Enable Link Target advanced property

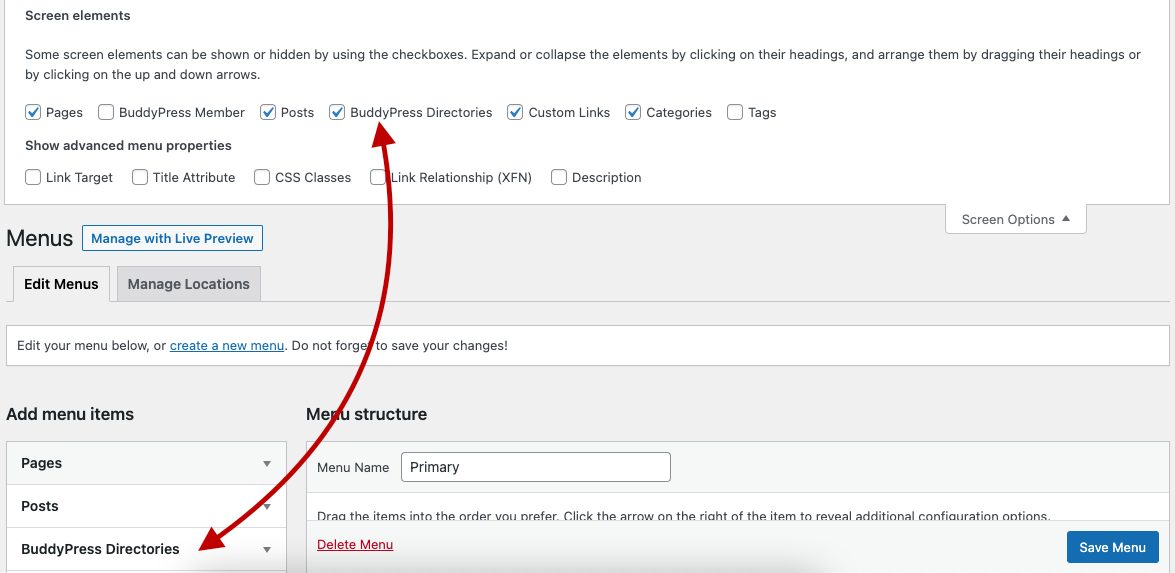coord(33,178)
